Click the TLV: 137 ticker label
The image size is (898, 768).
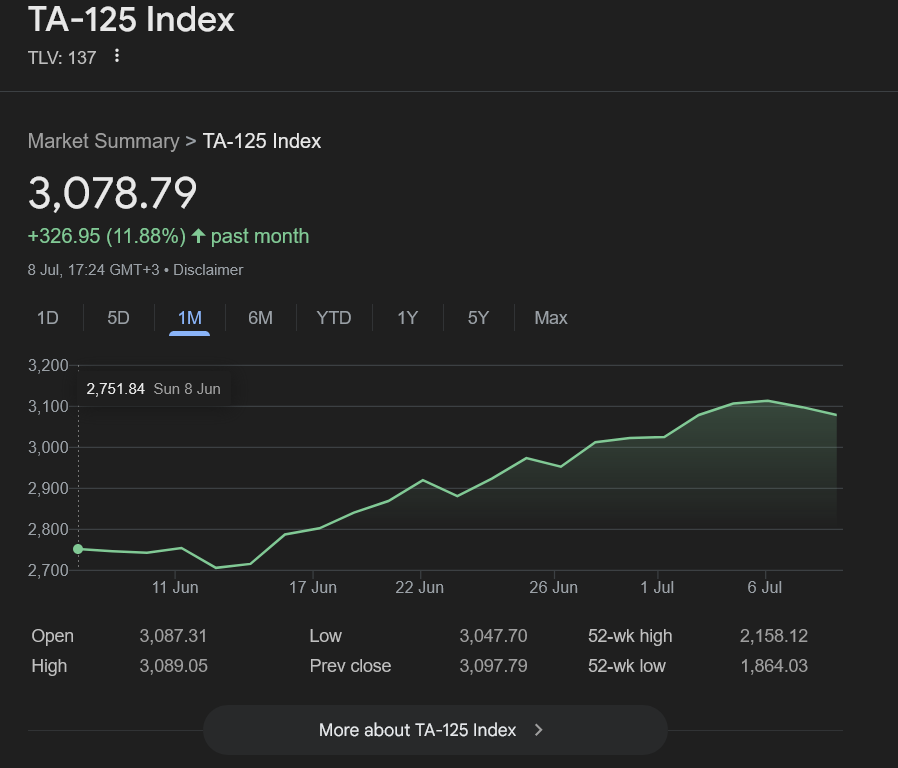[62, 58]
